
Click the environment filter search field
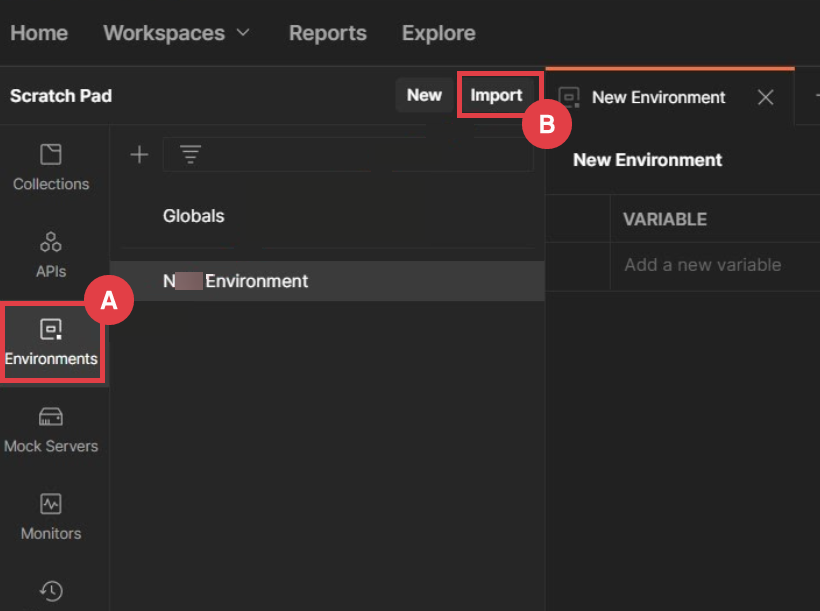[348, 154]
